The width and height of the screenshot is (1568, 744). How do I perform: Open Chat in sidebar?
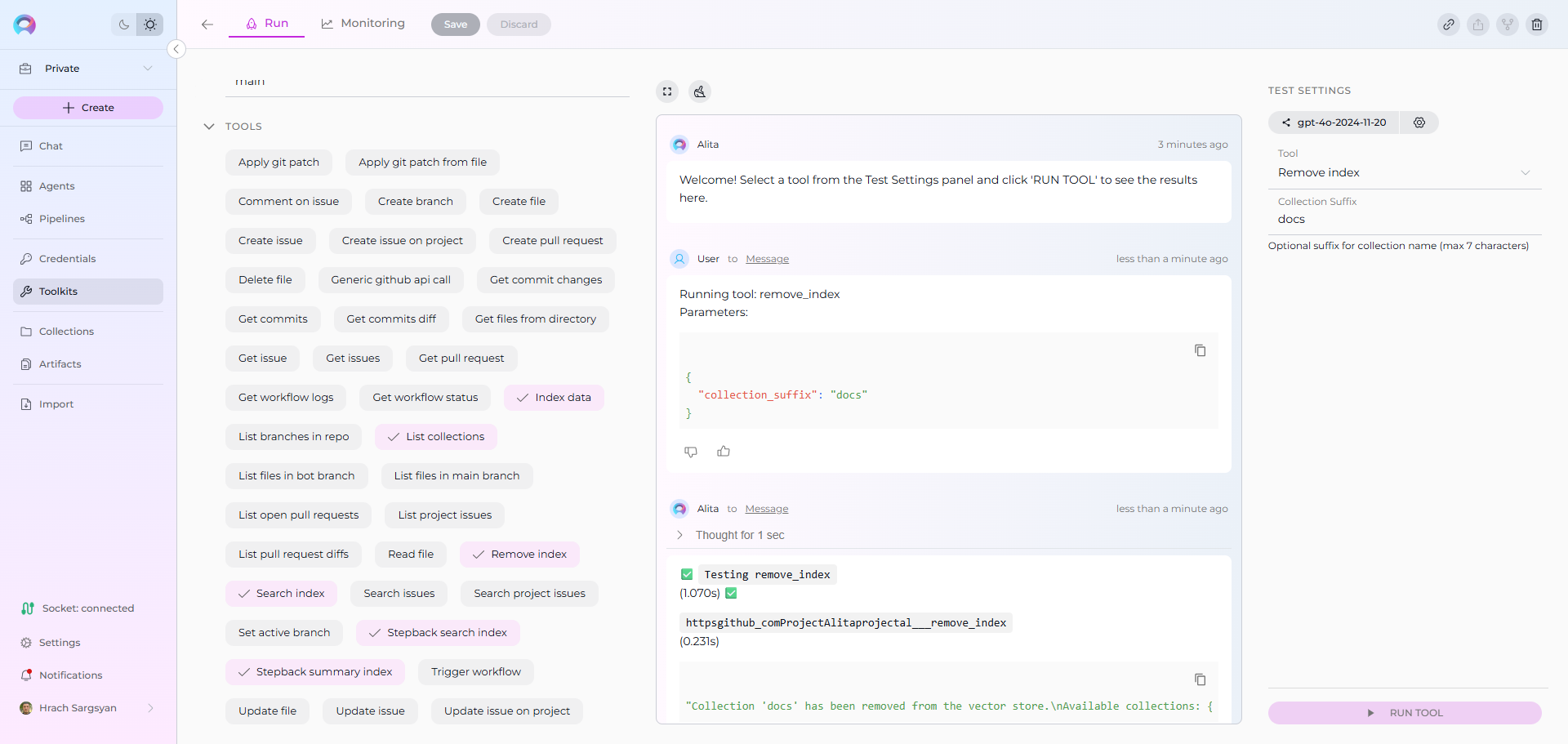(88, 146)
